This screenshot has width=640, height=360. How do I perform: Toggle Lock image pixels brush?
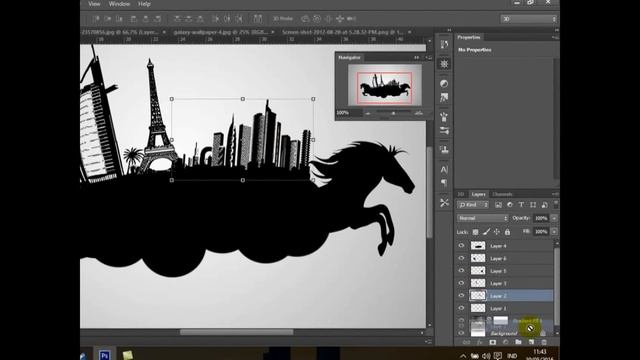point(486,232)
